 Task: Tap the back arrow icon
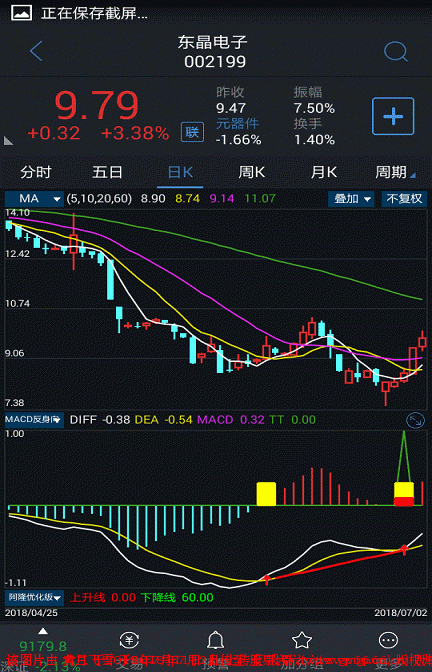click(36, 51)
